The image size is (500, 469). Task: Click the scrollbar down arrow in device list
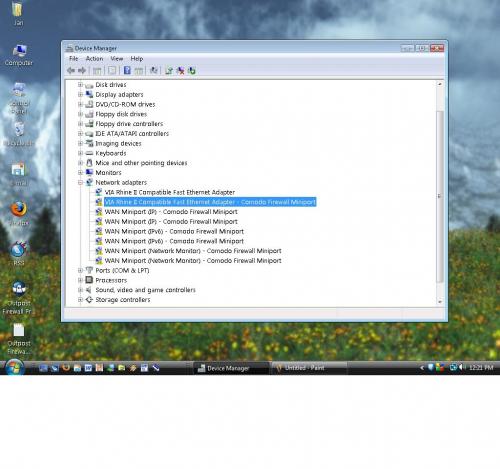(440, 302)
